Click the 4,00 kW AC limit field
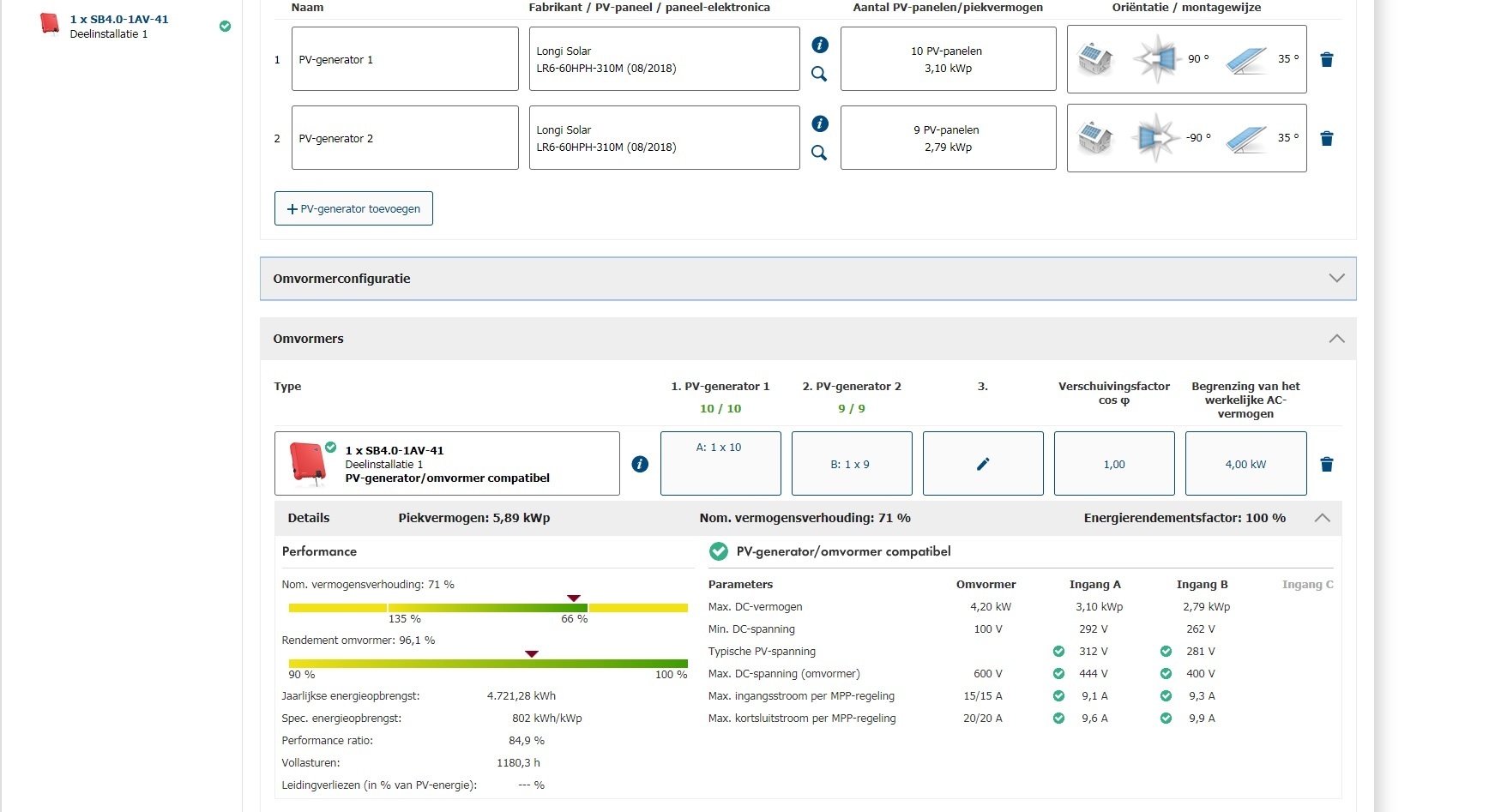1495x812 pixels. click(1245, 464)
